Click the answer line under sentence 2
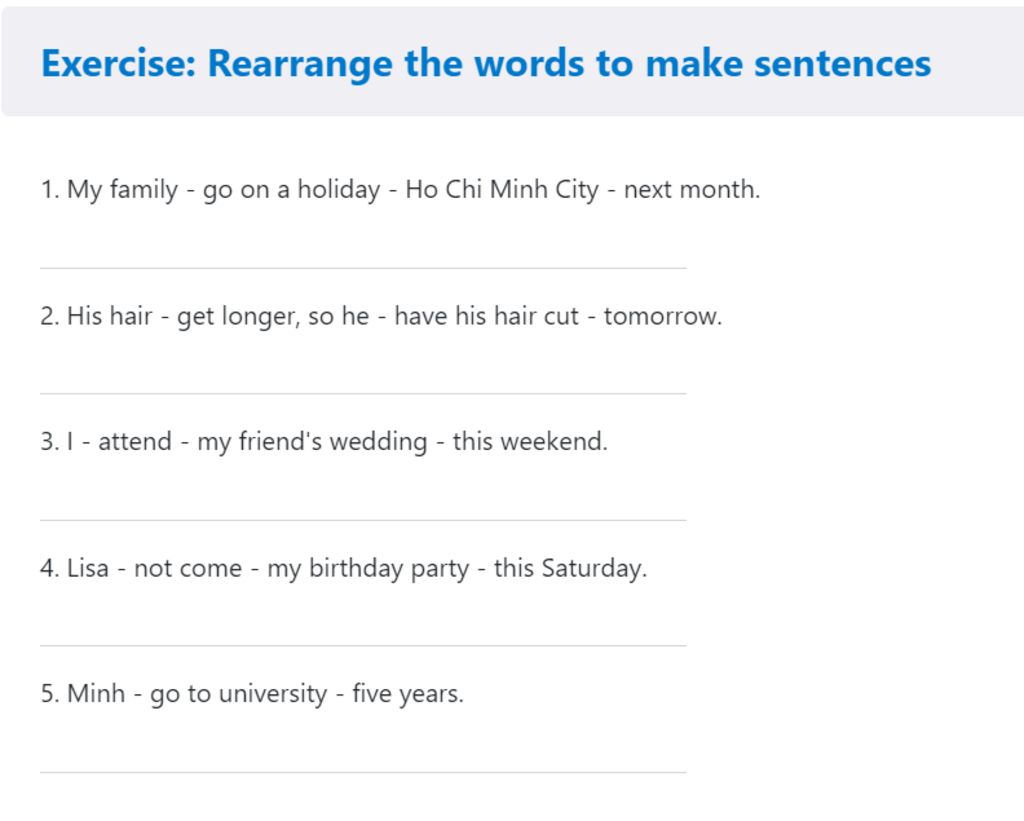Viewport: 1024px width, 821px height. point(363,393)
